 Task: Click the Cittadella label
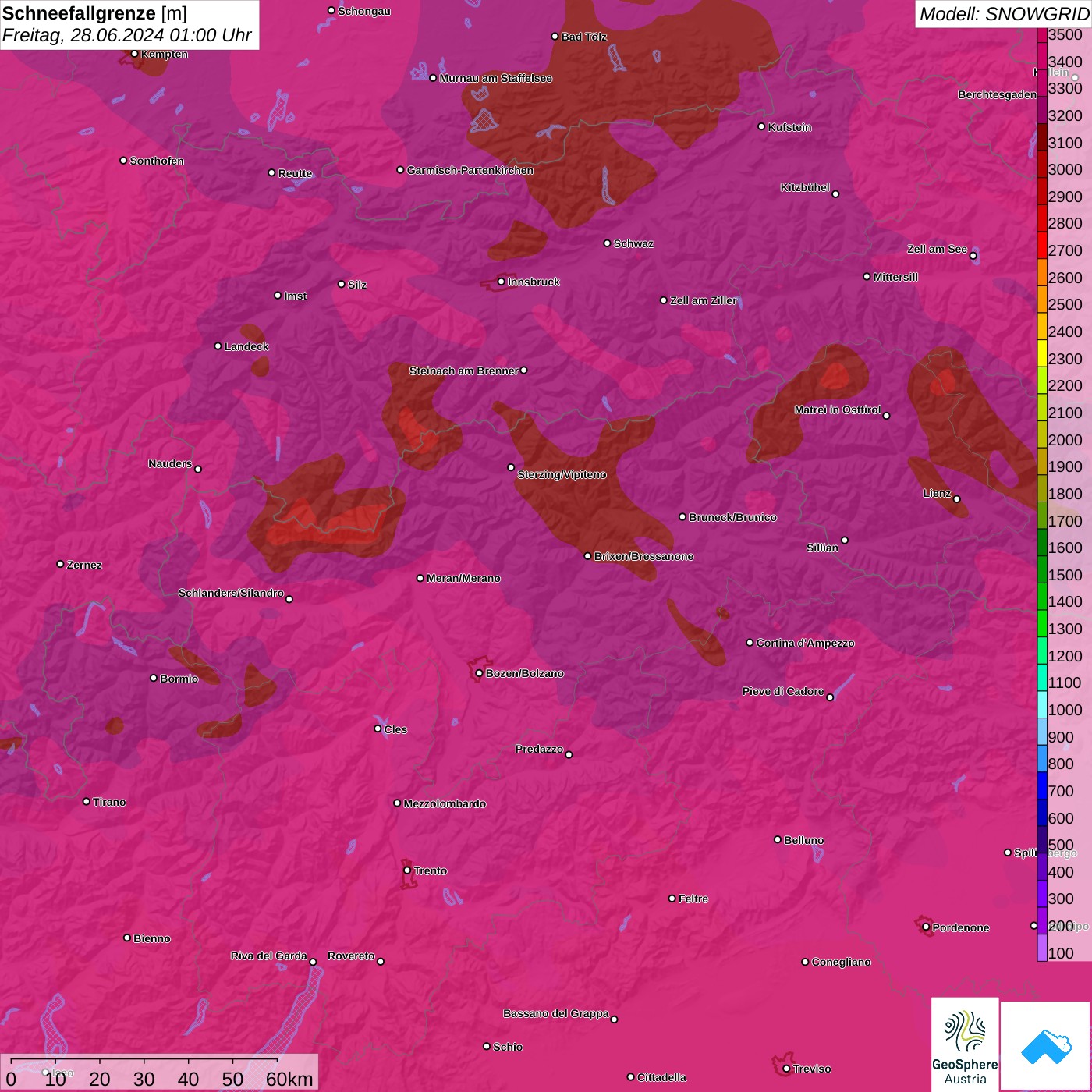[x=661, y=1077]
